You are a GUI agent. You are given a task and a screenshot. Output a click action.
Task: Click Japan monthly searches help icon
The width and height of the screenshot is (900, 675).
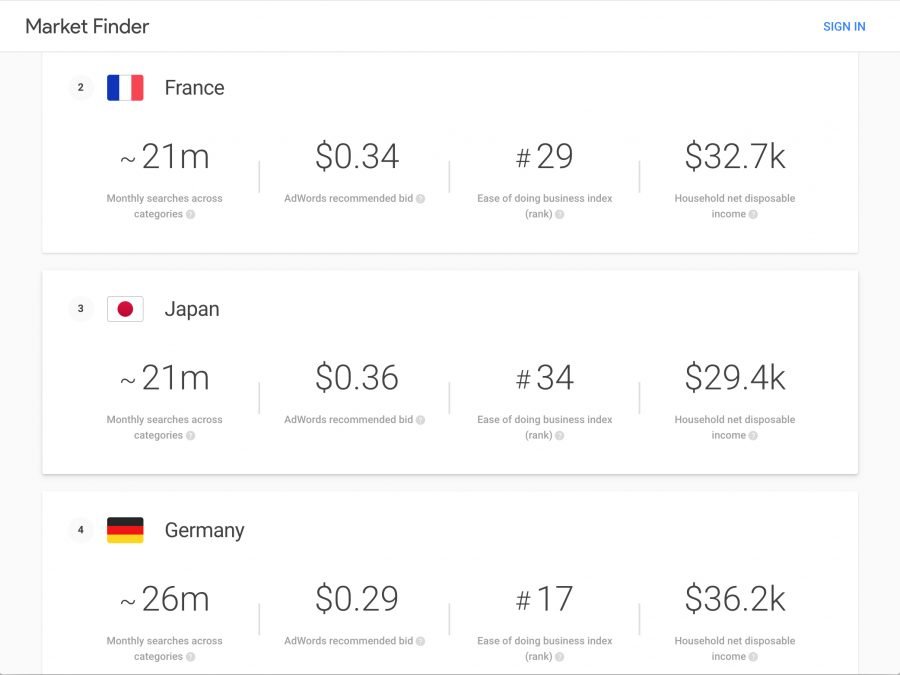pyautogui.click(x=191, y=436)
